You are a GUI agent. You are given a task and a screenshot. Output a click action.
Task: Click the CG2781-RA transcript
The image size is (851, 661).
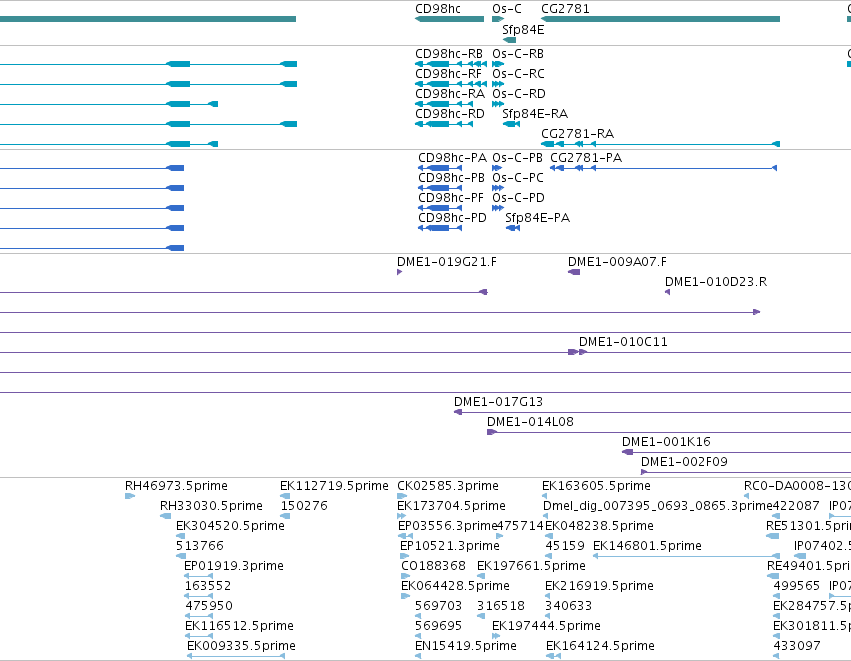(x=661, y=144)
